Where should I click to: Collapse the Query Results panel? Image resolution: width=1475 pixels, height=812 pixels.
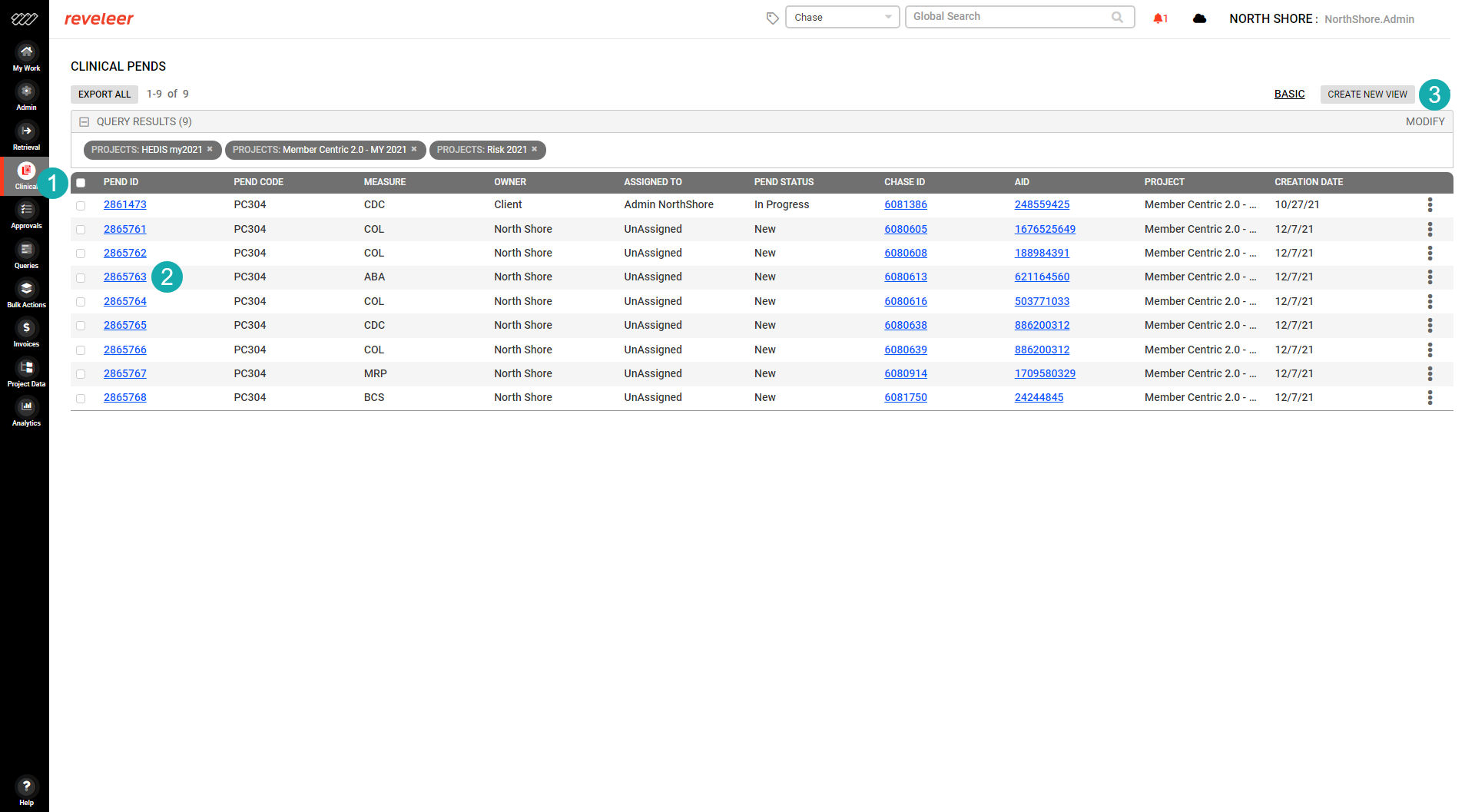85,121
